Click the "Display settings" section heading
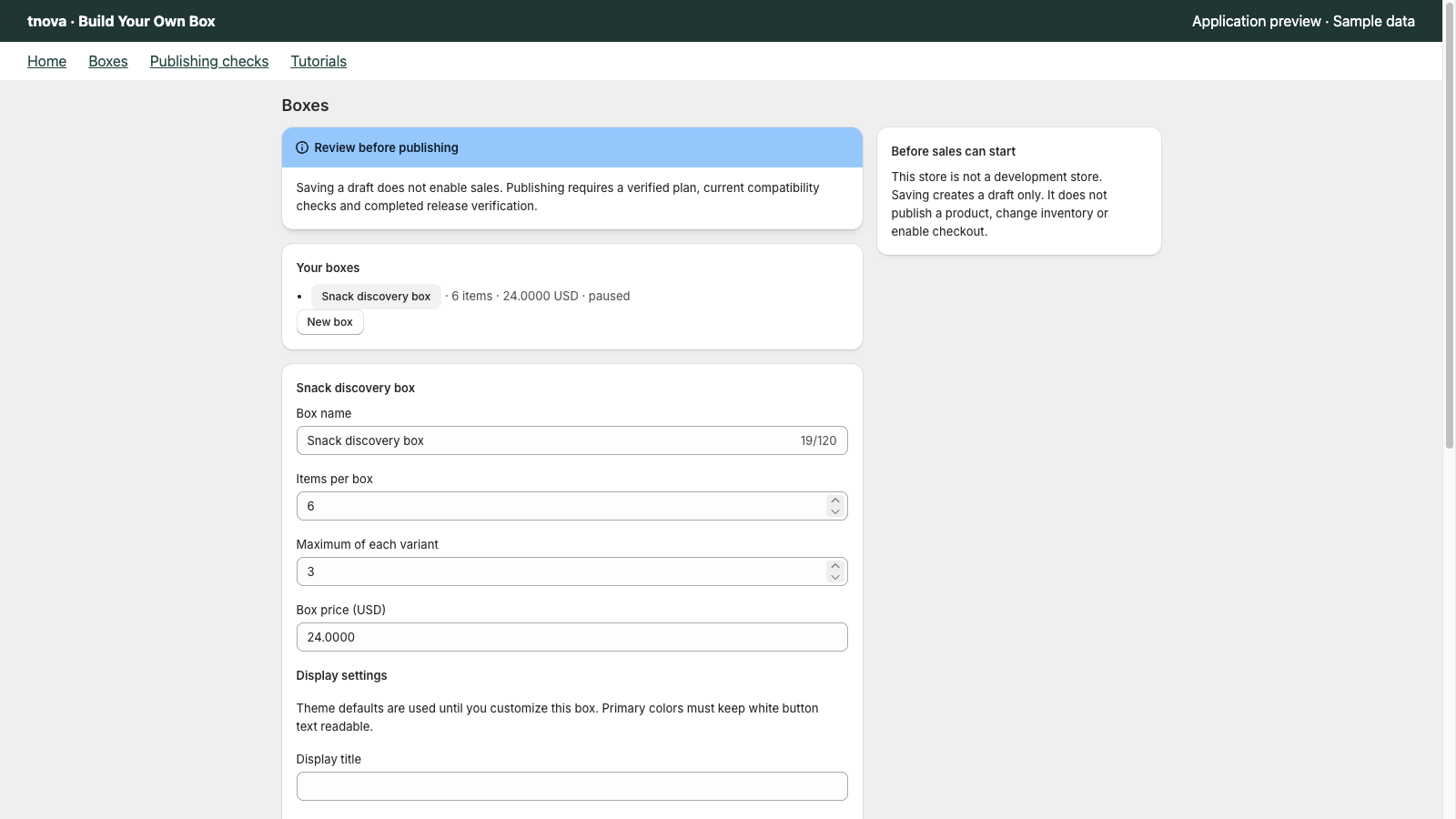This screenshot has height=819, width=1456. pyautogui.click(x=341, y=675)
